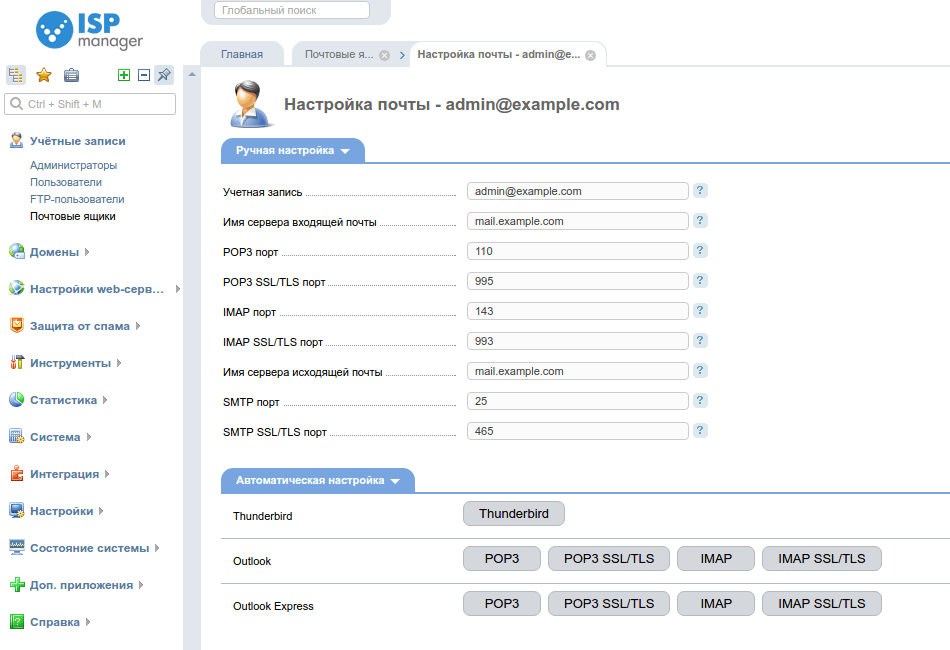Show help for POP3 SSL/TLS порт
The image size is (950, 650).
pos(700,280)
